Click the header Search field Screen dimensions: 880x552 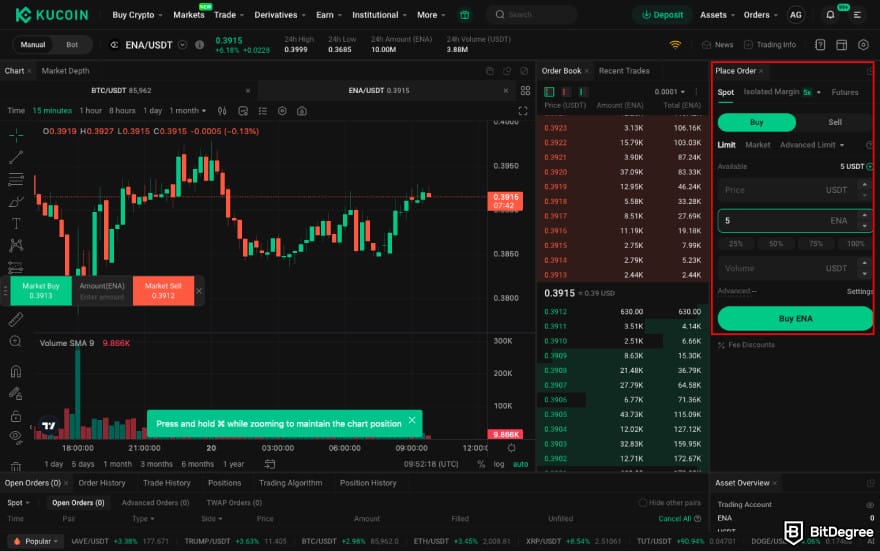coord(531,15)
